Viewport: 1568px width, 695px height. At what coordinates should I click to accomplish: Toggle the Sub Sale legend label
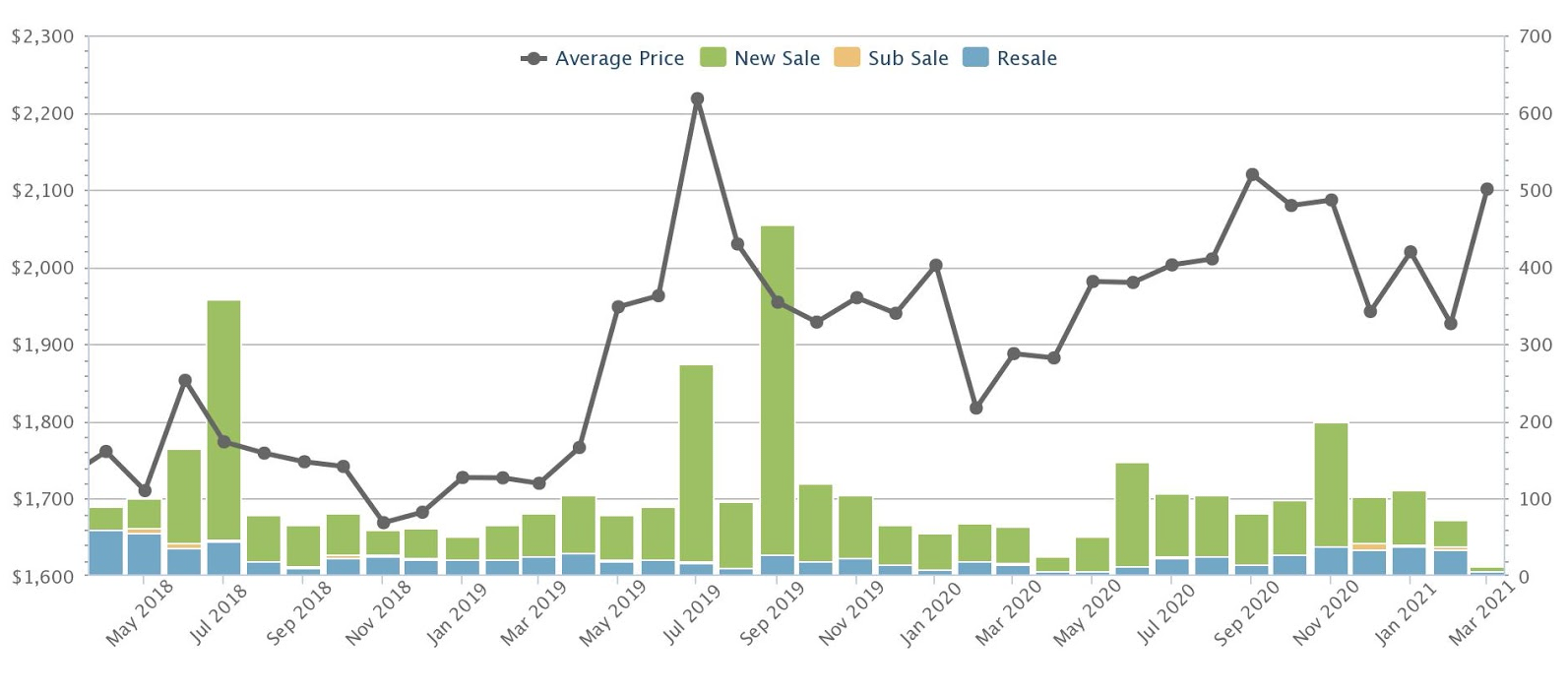(908, 58)
